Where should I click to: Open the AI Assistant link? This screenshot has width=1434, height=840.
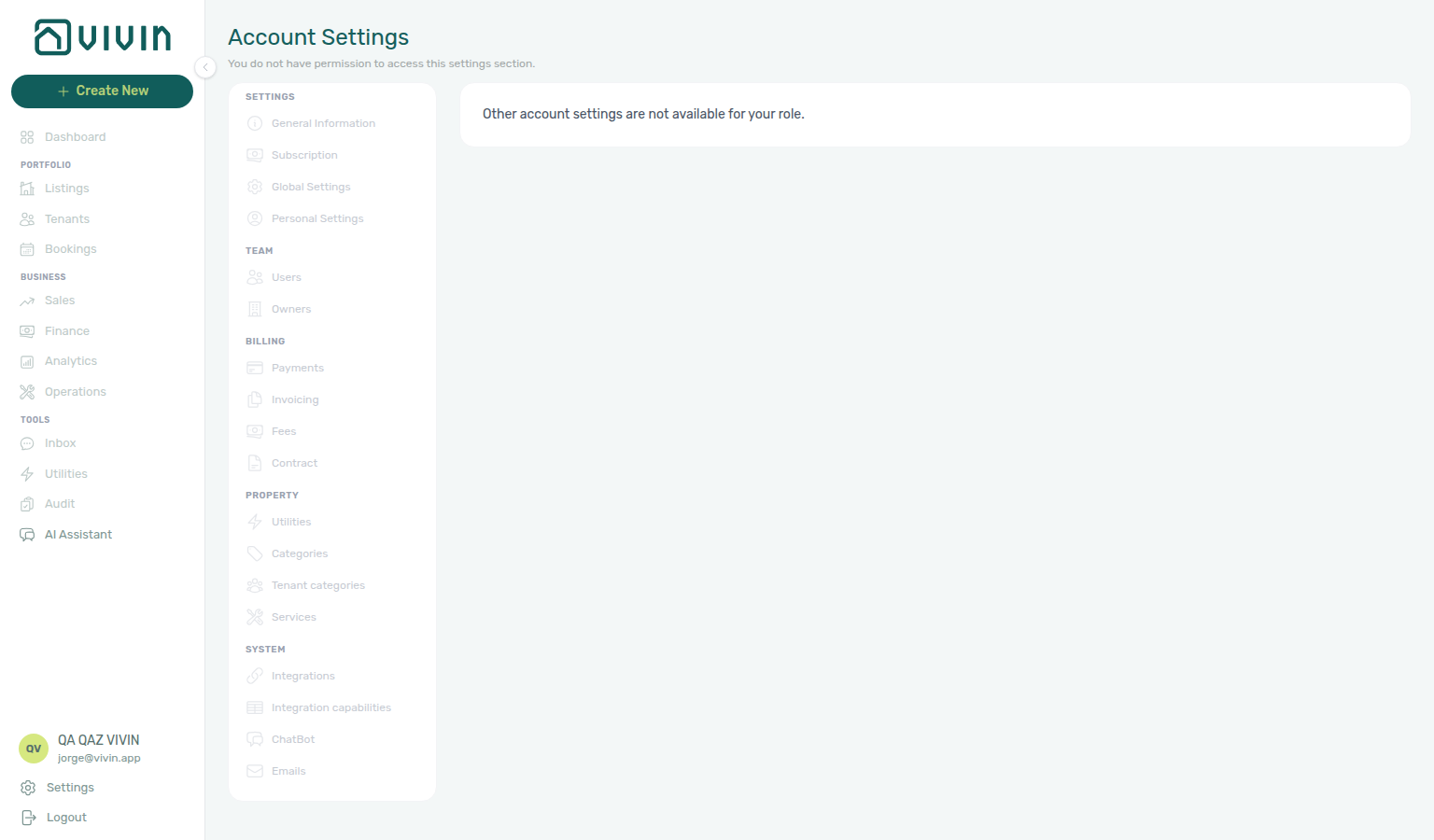78,535
